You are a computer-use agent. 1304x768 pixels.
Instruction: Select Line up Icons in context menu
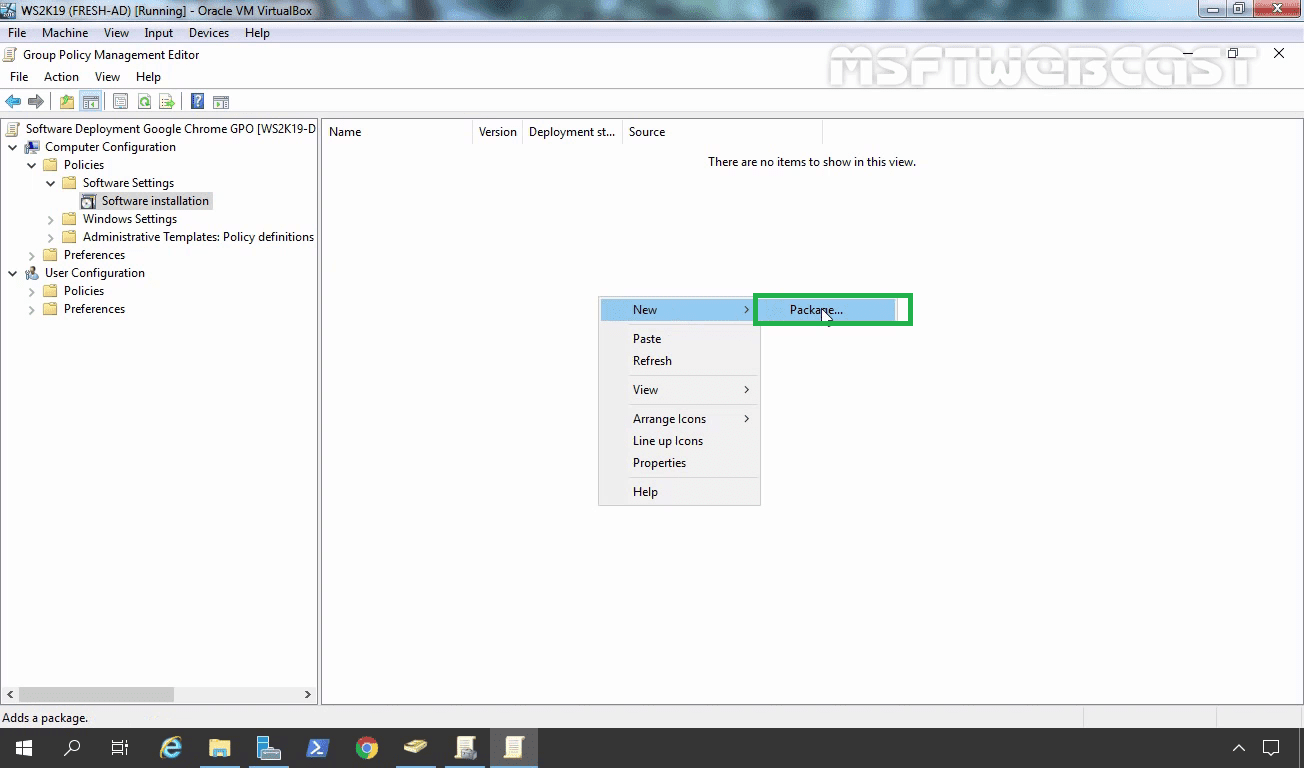pos(678,441)
